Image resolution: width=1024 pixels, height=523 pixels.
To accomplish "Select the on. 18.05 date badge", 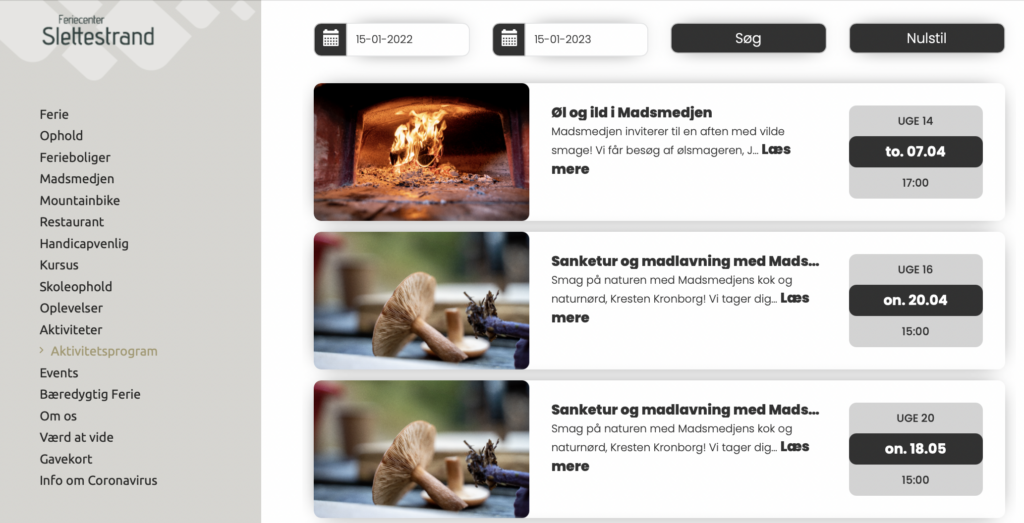I will coord(916,449).
